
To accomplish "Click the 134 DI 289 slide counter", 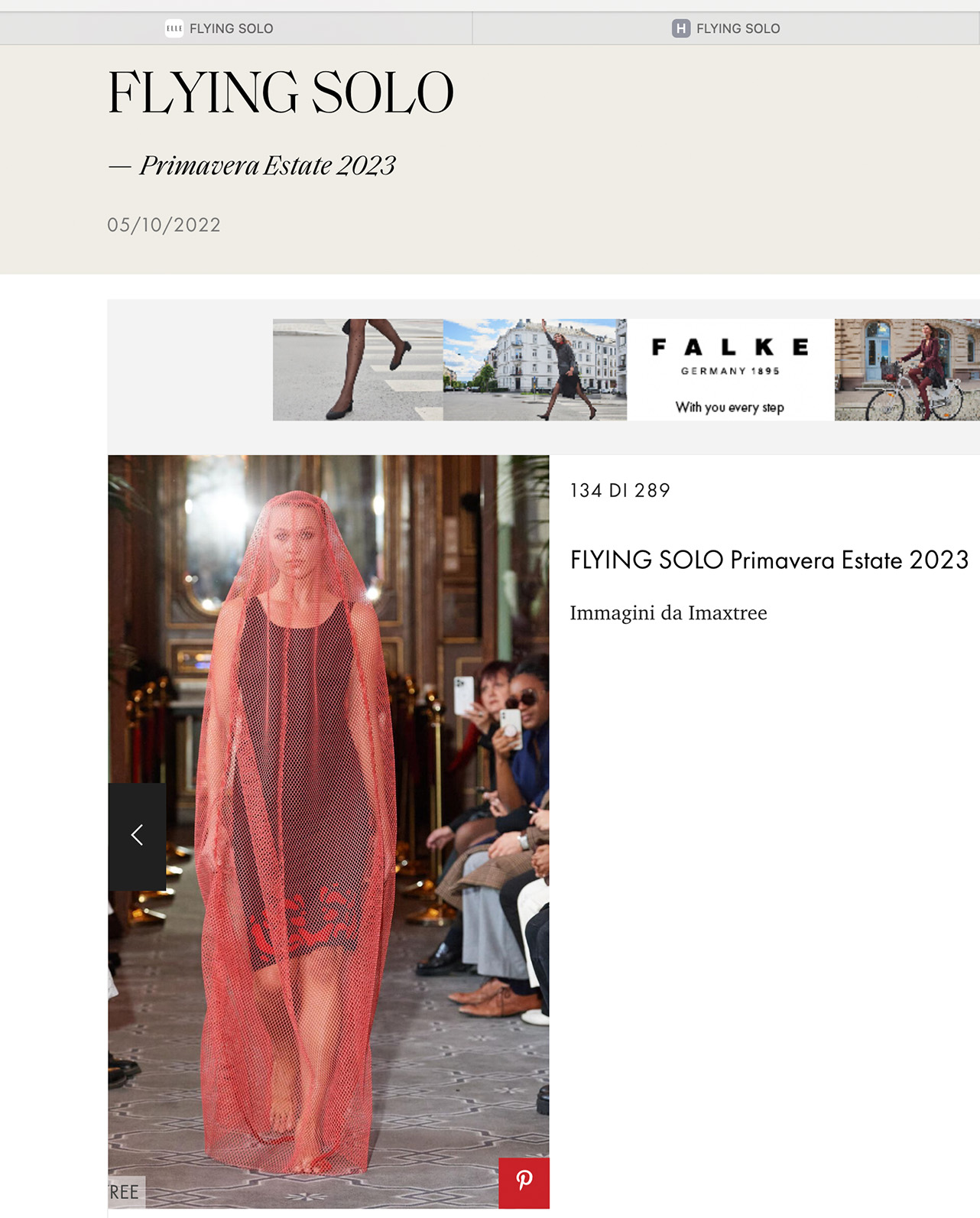I will tap(620, 490).
